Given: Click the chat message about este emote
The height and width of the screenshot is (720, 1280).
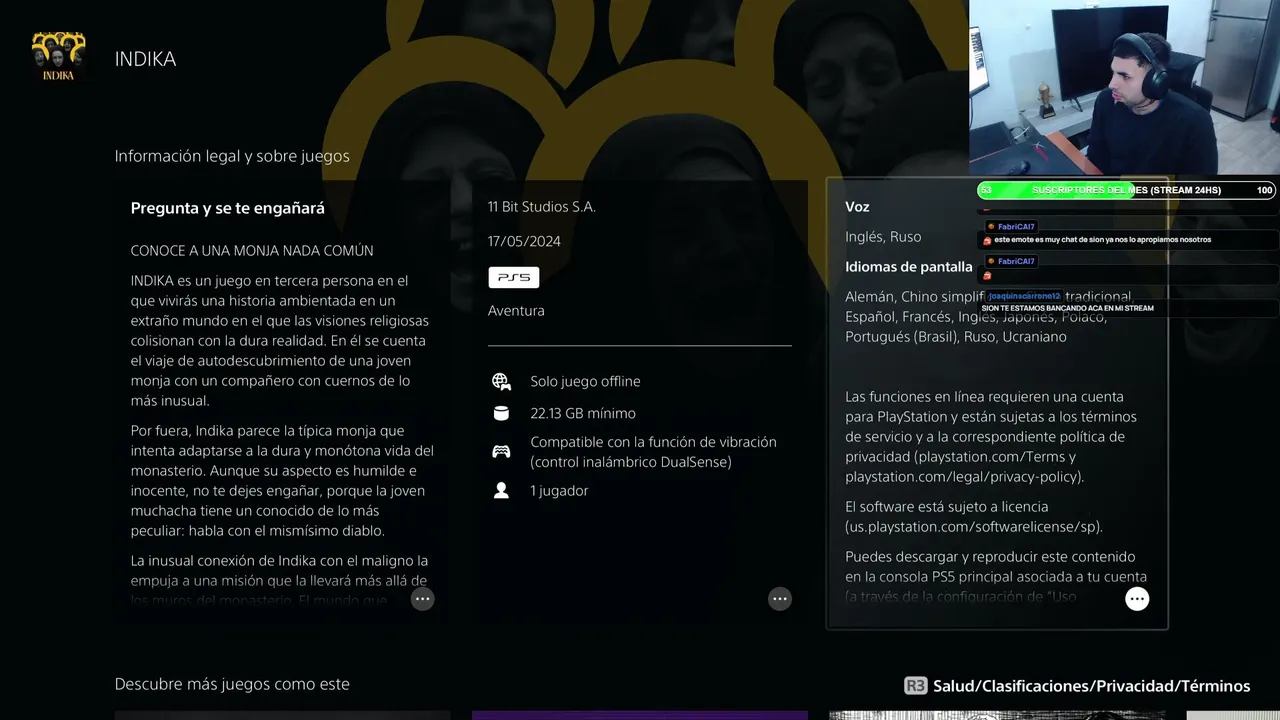Looking at the screenshot, I should [x=1103, y=240].
